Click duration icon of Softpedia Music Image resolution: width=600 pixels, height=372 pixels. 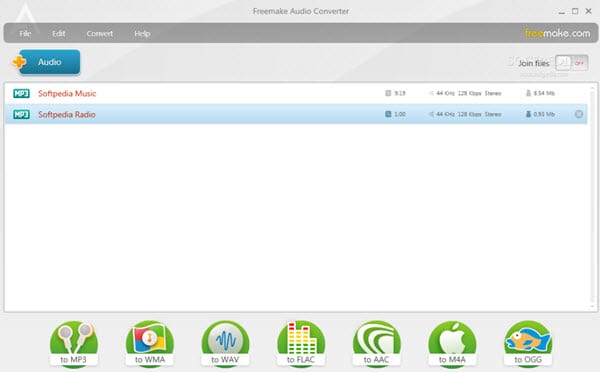[x=388, y=93]
